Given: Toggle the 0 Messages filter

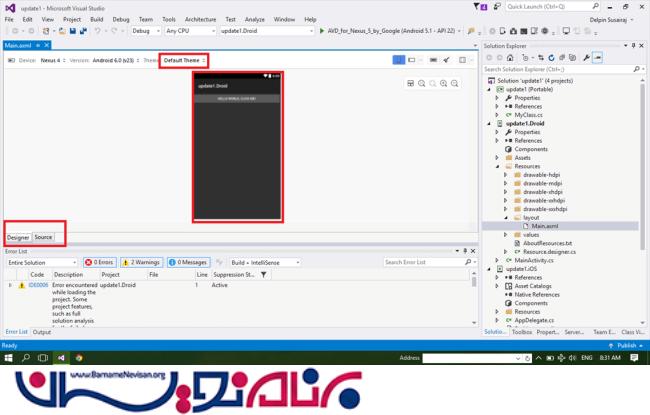Looking at the screenshot, I should (188, 262).
